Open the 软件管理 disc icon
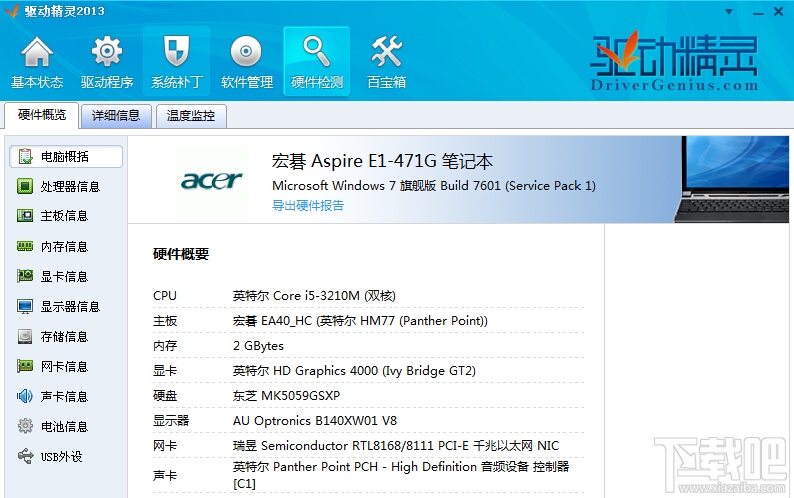 246,51
